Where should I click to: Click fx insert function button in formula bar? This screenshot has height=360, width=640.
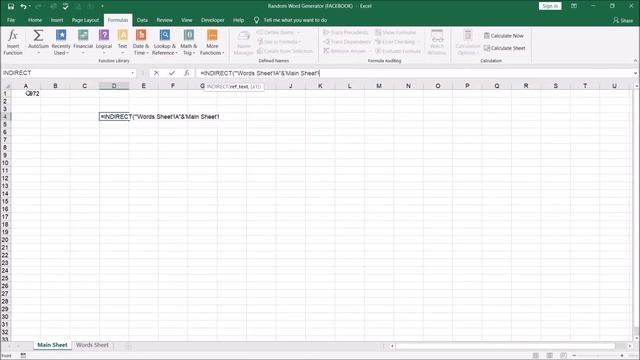click(x=187, y=73)
